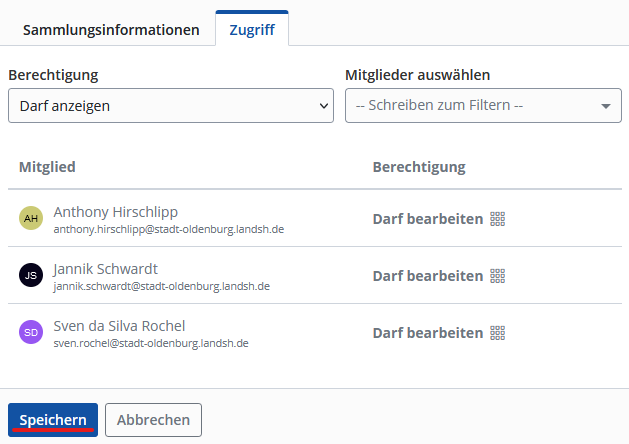Screen dimensions: 629x444
Task: Select the member name Sven da Silva Rochel
Action: click(x=119, y=326)
